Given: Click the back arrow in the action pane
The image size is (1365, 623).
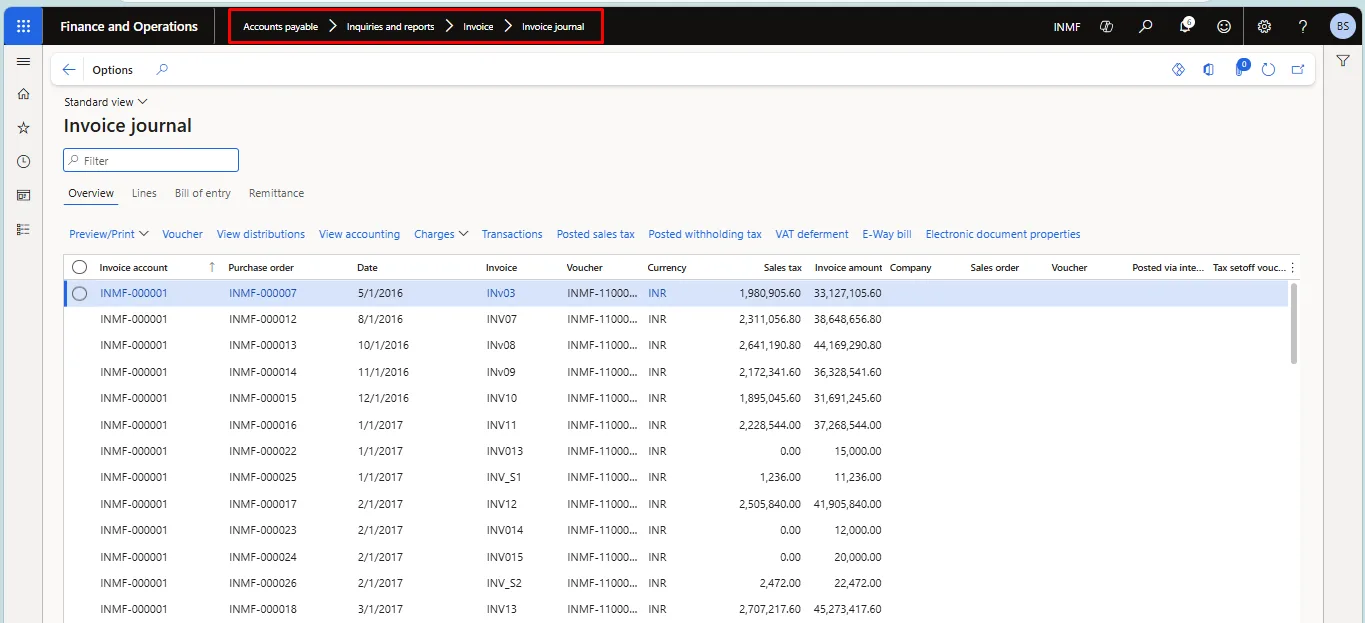Looking at the screenshot, I should click(x=69, y=70).
